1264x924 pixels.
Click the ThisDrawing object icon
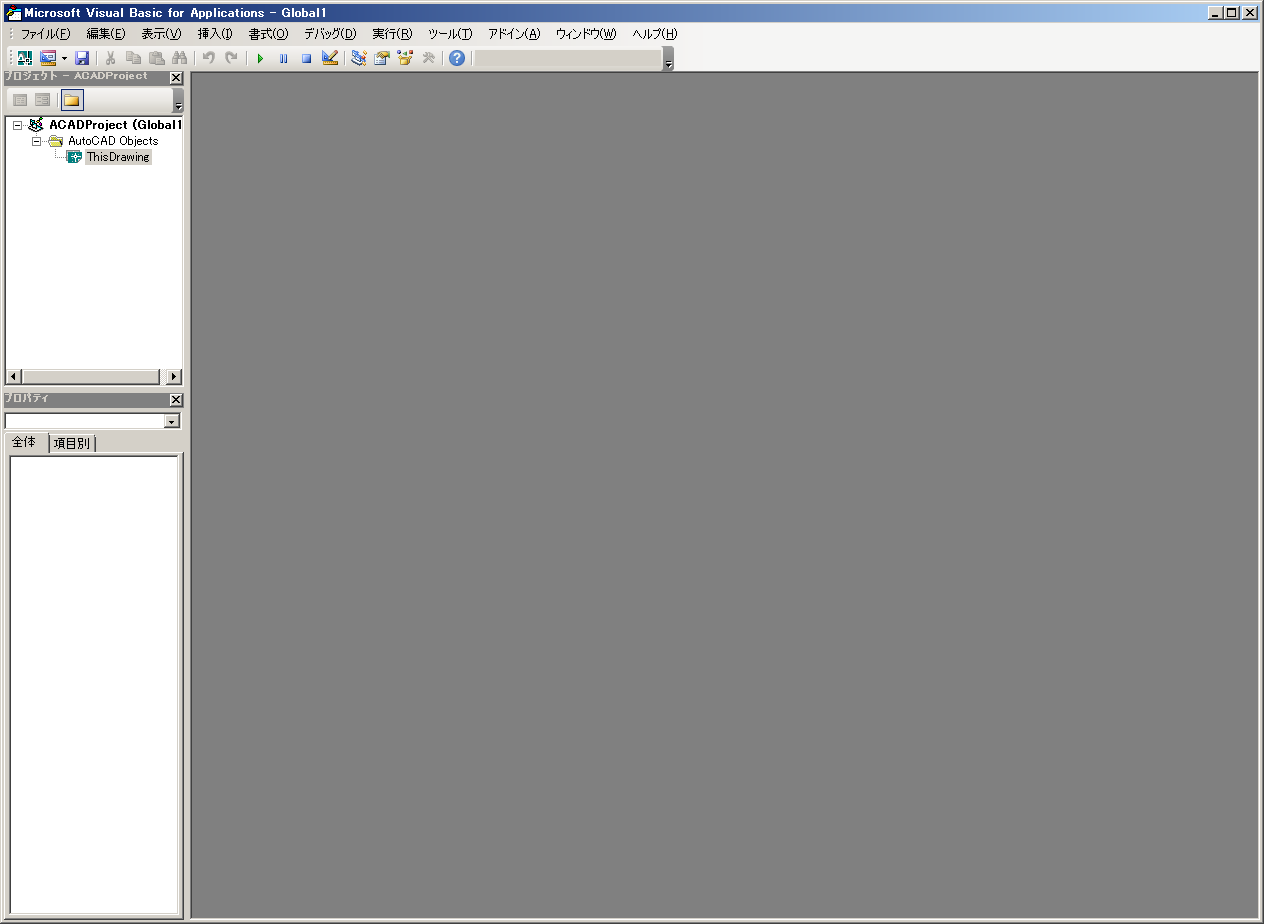coord(74,157)
